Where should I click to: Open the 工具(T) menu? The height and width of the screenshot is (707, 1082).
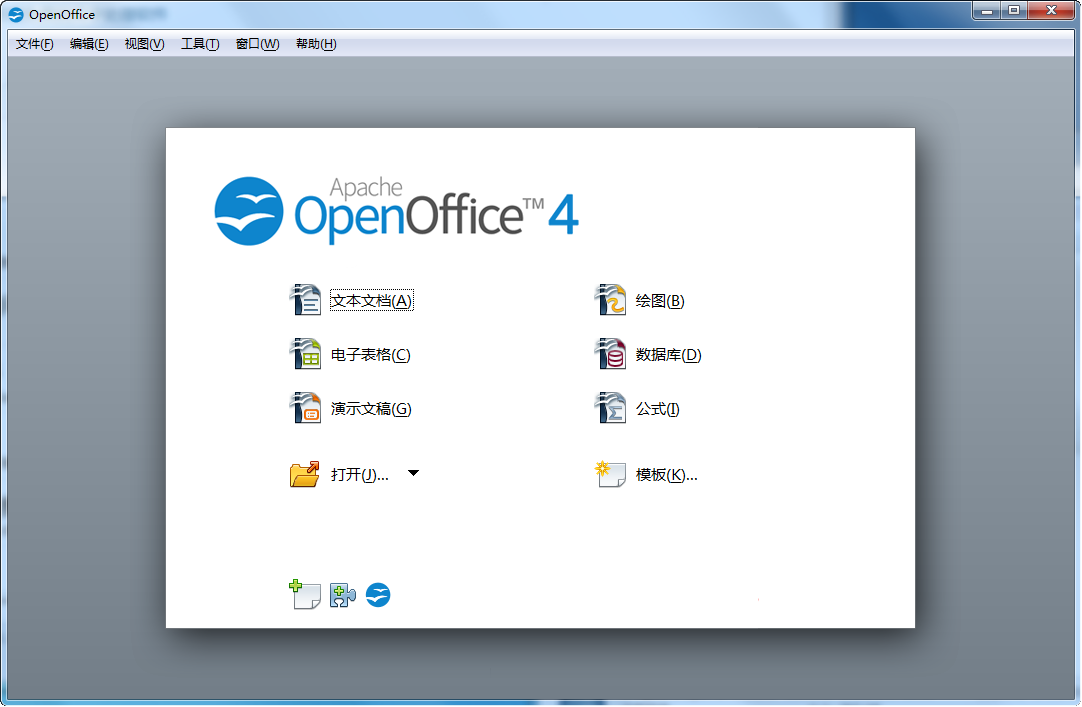[200, 44]
